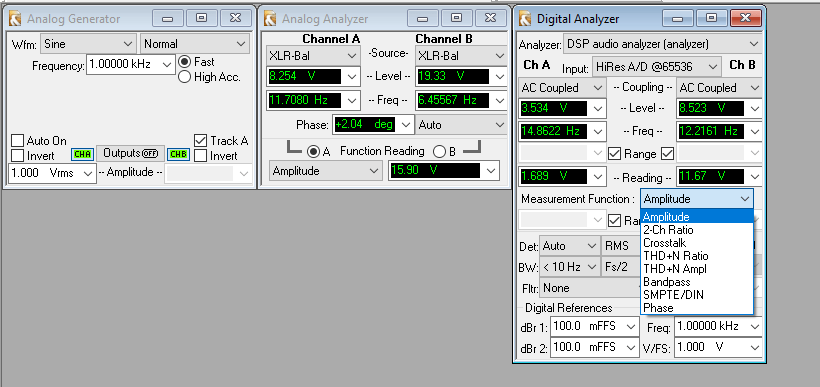This screenshot has height=387, width=820.
Task: Select Phase measurement function
Action: (697, 308)
